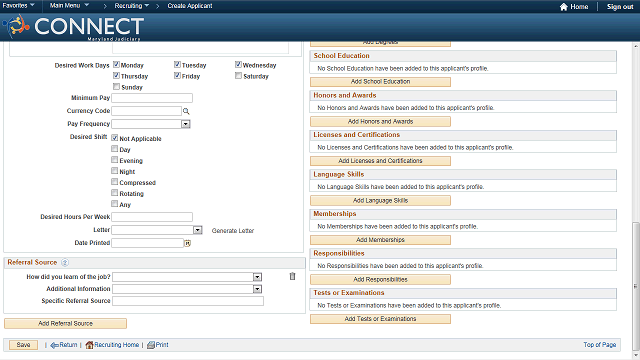The height and width of the screenshot is (360, 640).
Task: Check the Saturday work day checkbox
Action: click(x=238, y=76)
